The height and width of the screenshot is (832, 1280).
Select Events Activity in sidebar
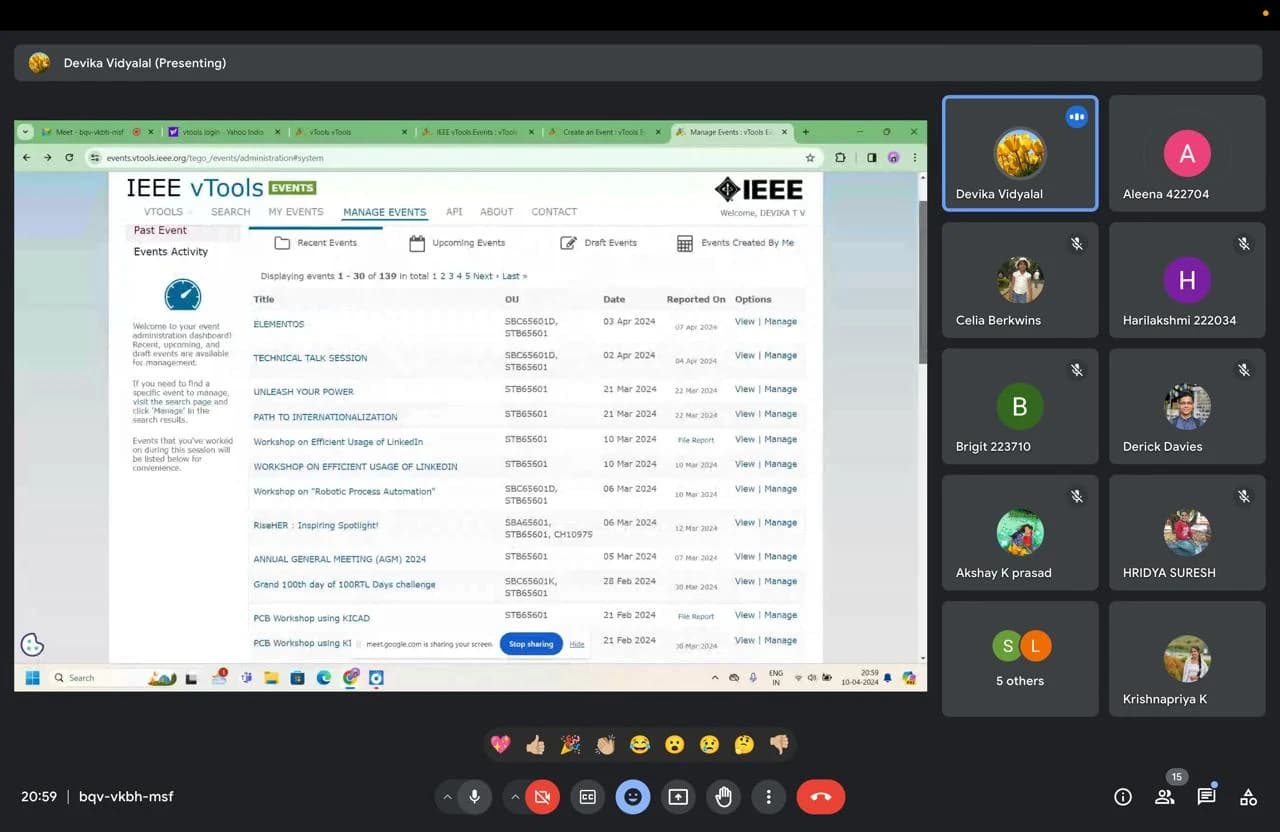click(x=171, y=252)
